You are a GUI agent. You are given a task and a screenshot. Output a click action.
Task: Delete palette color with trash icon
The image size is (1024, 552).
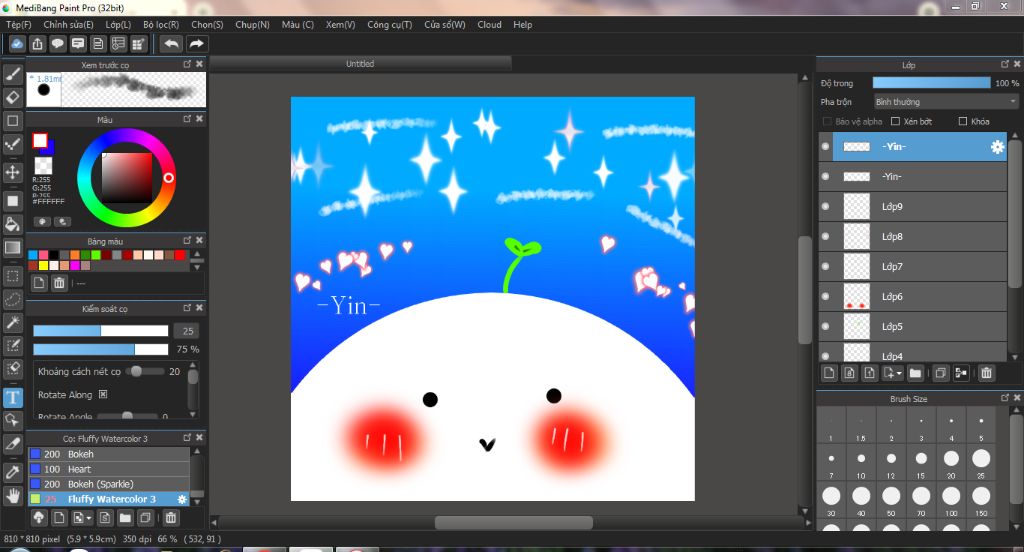pos(59,283)
